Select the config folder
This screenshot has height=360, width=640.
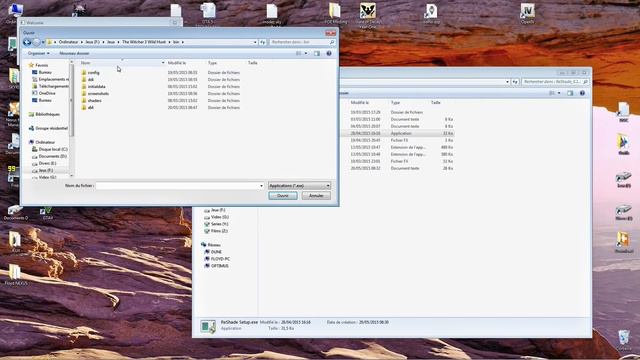(x=93, y=73)
